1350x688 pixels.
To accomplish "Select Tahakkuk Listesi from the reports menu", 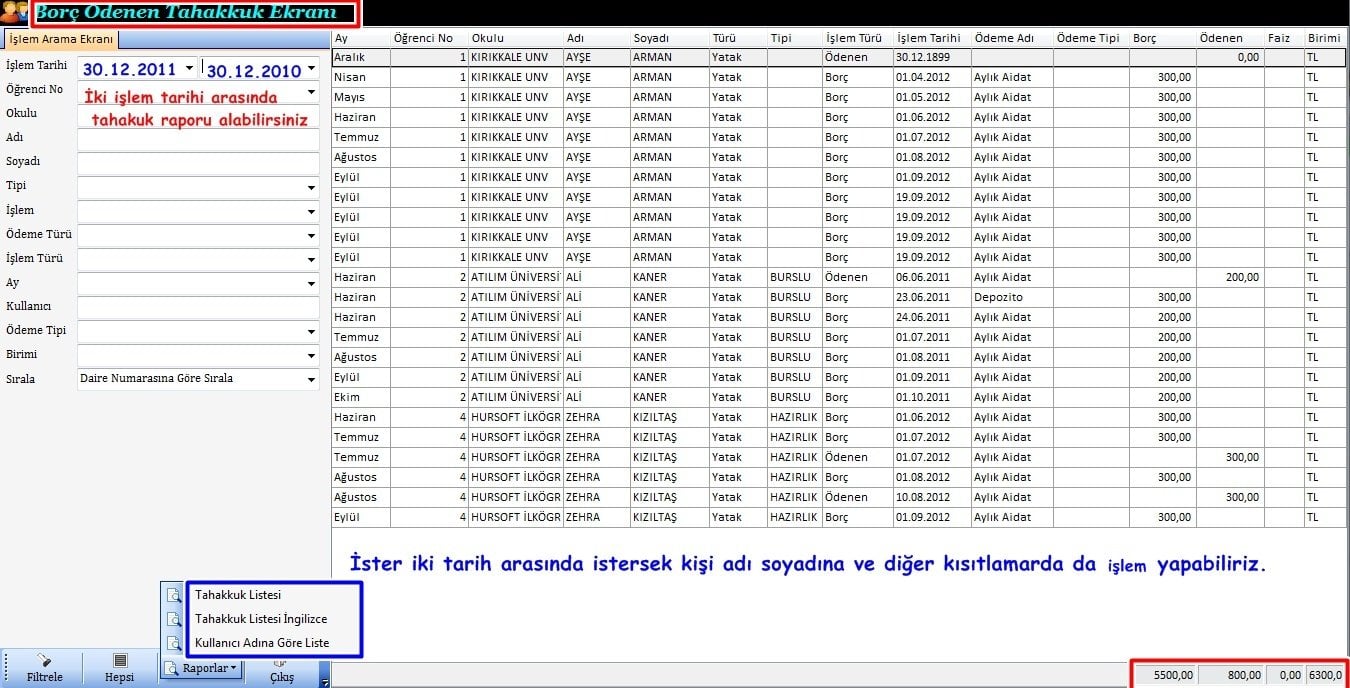I will 238,595.
